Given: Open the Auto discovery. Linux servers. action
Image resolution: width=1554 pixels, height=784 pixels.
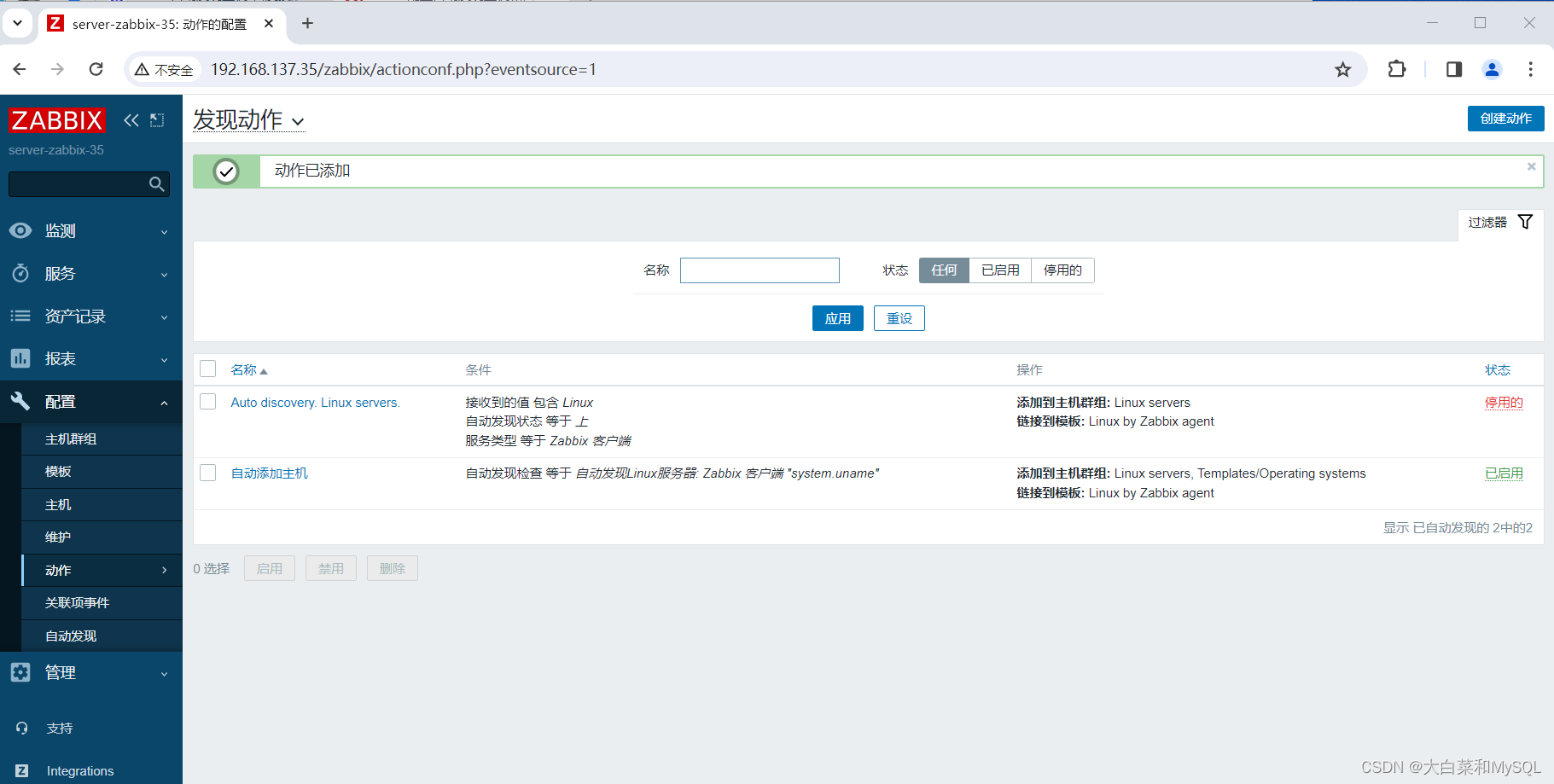Looking at the screenshot, I should click(316, 403).
